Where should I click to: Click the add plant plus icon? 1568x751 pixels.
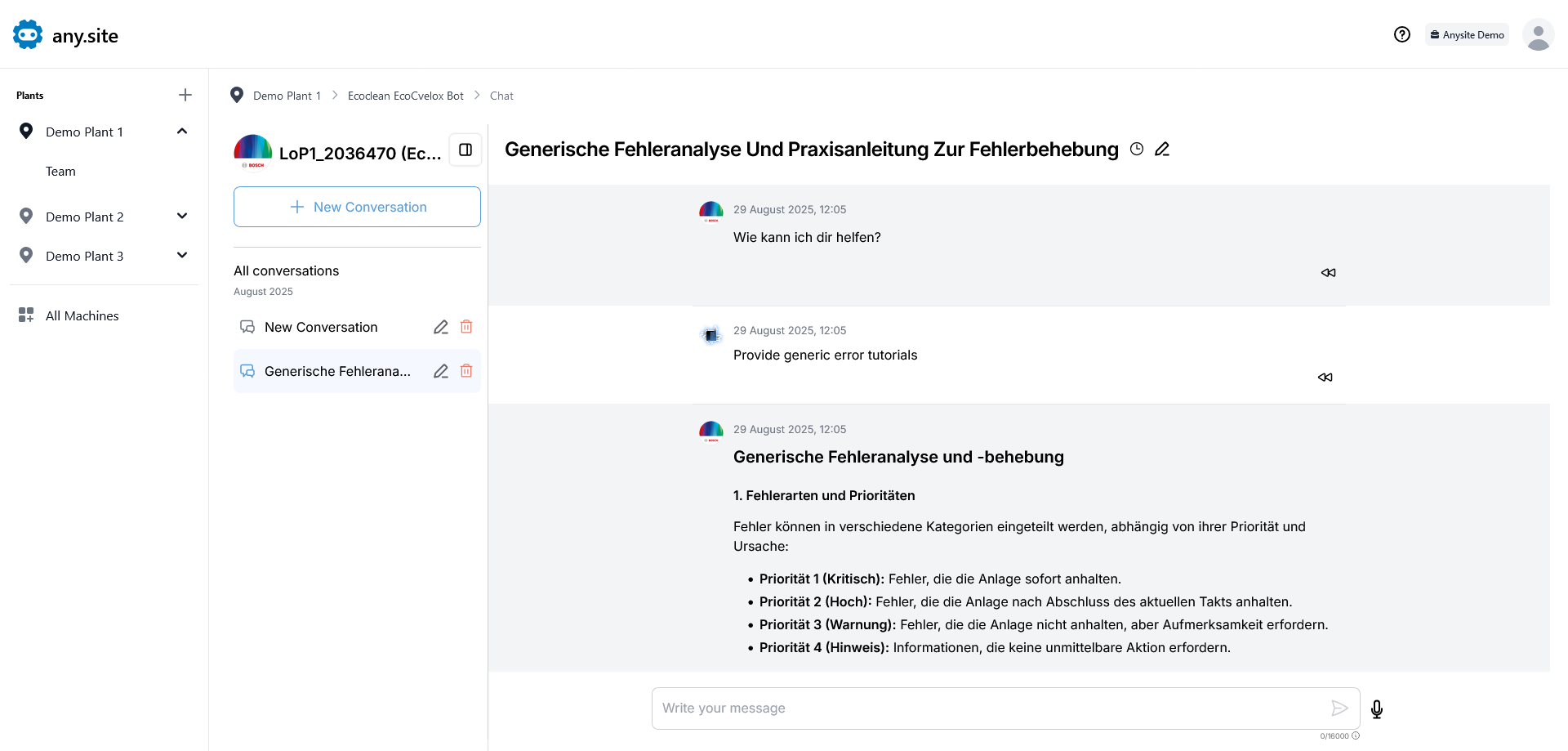185,95
